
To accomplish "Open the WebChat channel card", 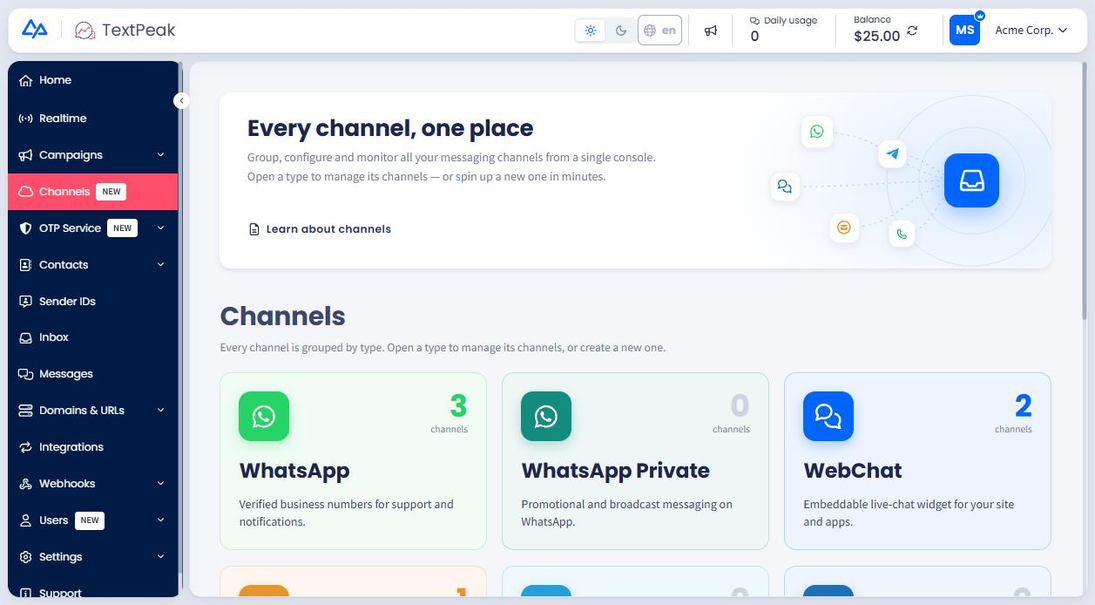I will coord(918,461).
